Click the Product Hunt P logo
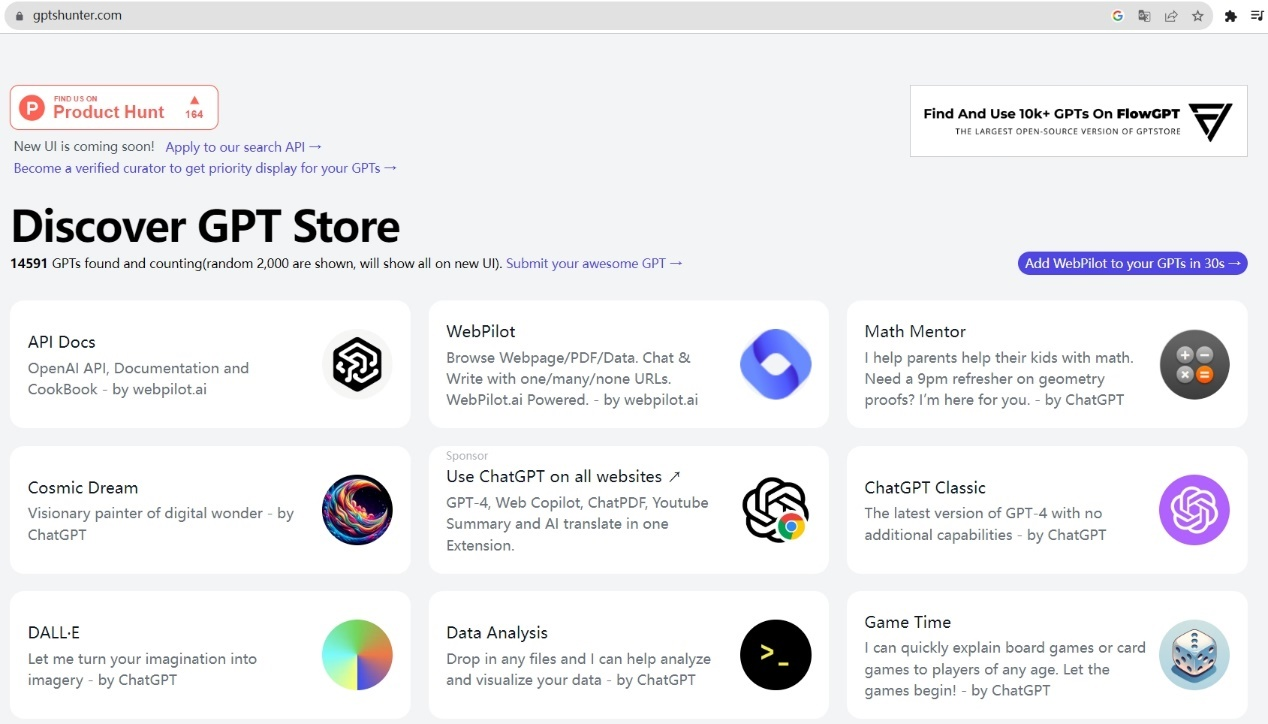The height and width of the screenshot is (724, 1268). [32, 107]
